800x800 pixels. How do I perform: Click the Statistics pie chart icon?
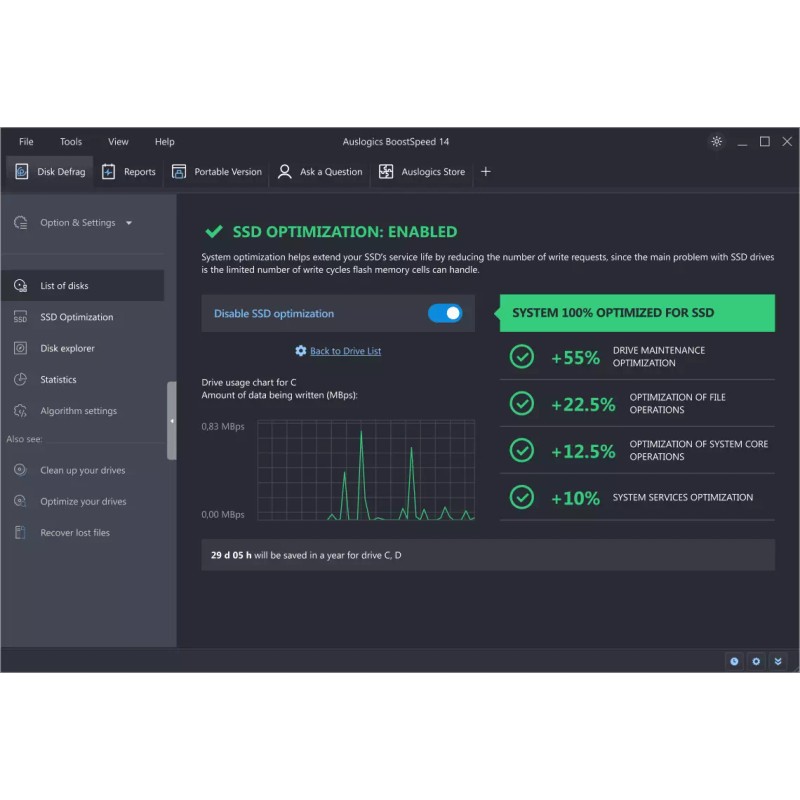[x=20, y=380]
